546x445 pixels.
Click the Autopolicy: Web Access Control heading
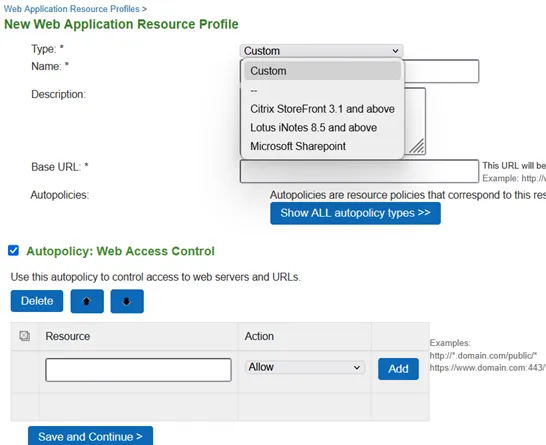[120, 251]
